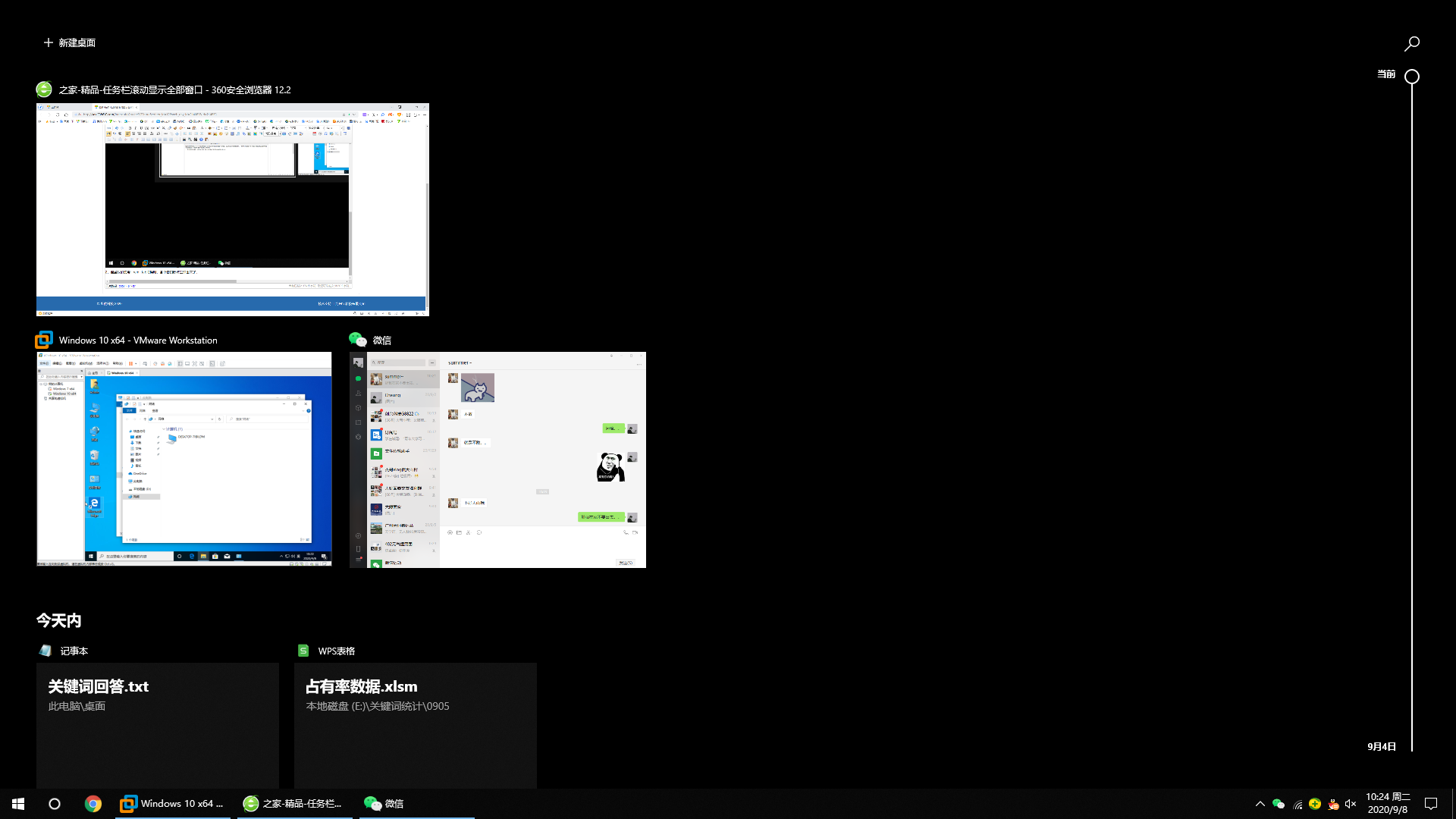Click the Windows Start button

tap(18, 804)
